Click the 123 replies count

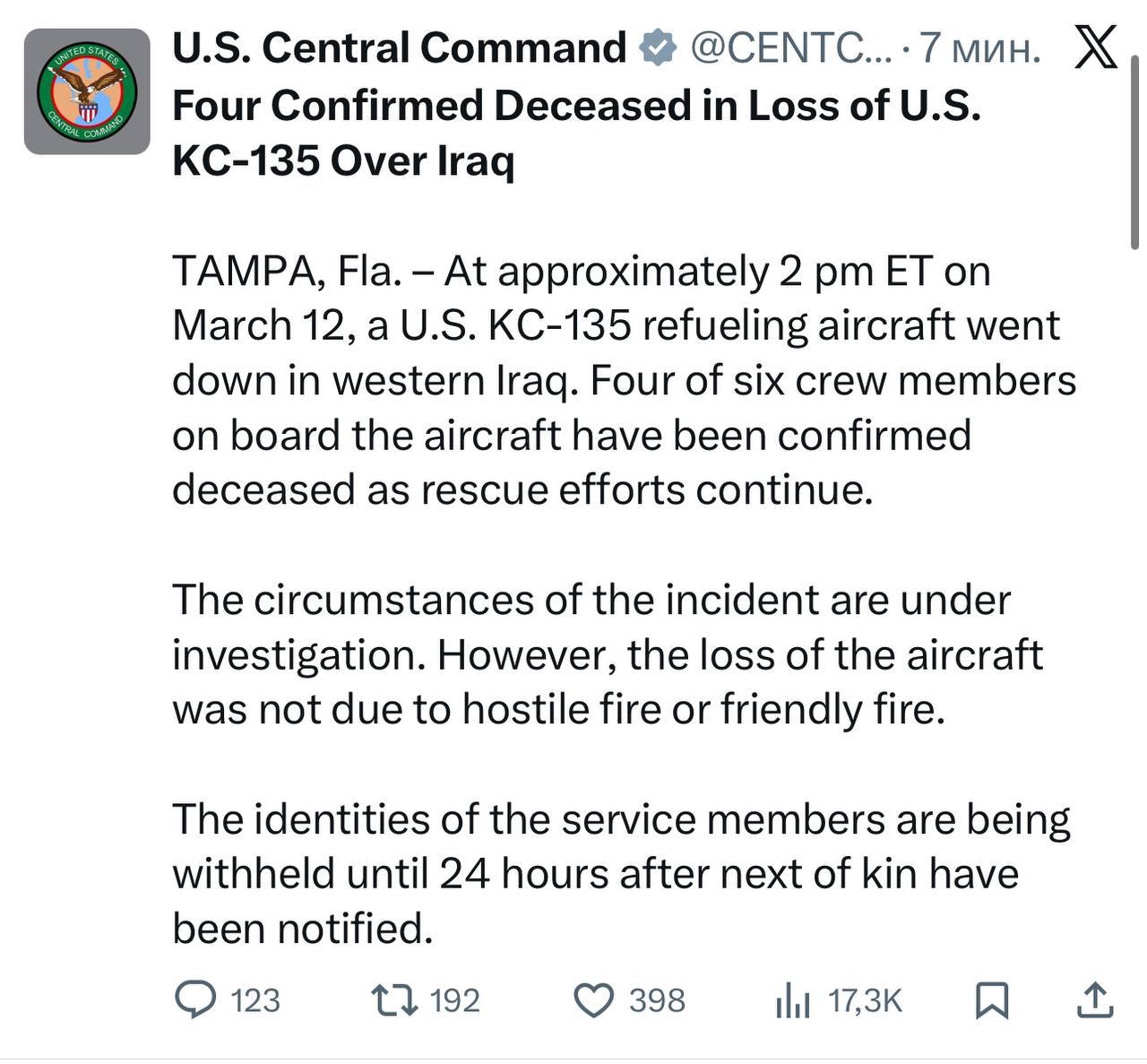tap(255, 1000)
